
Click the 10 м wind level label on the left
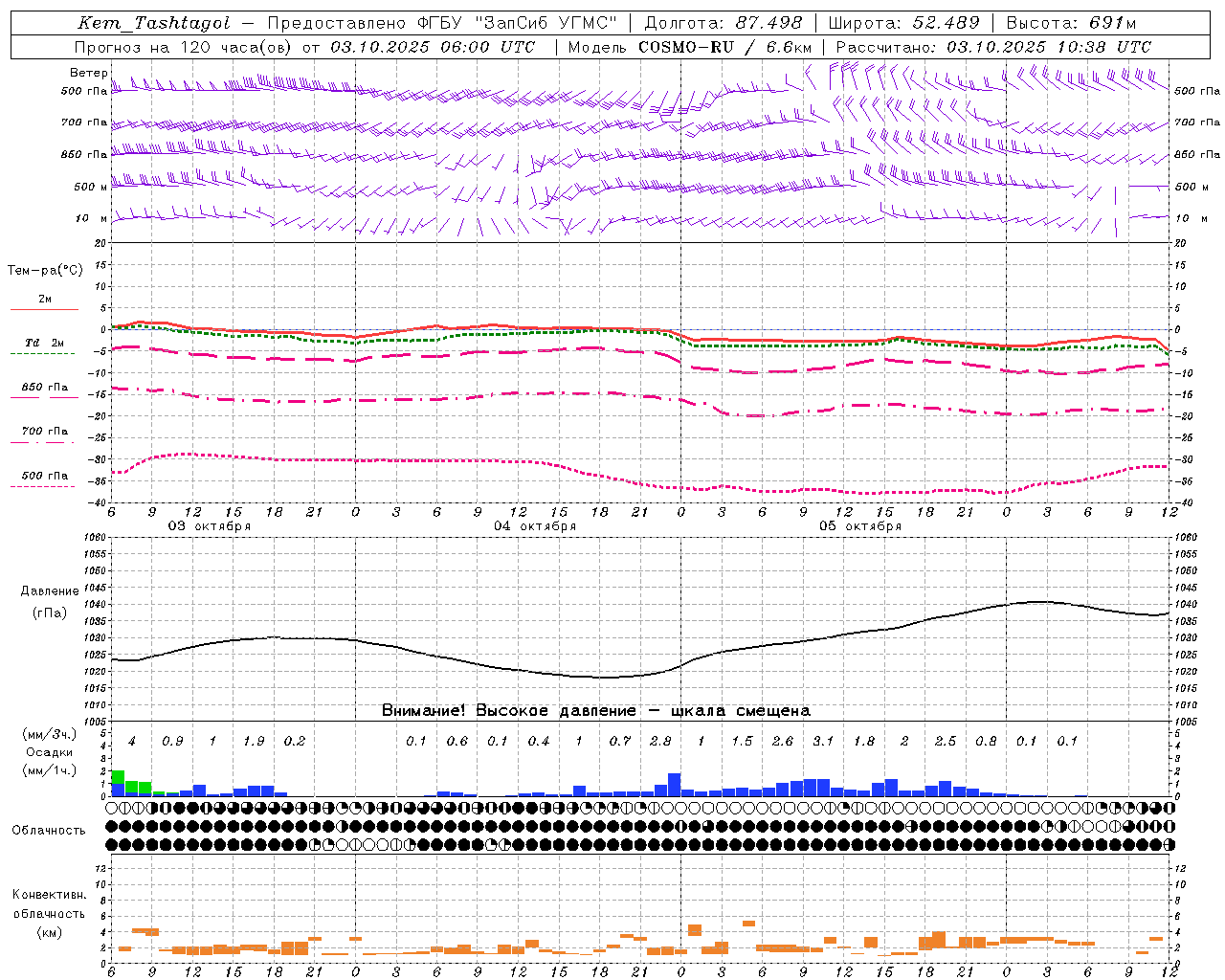(91, 219)
